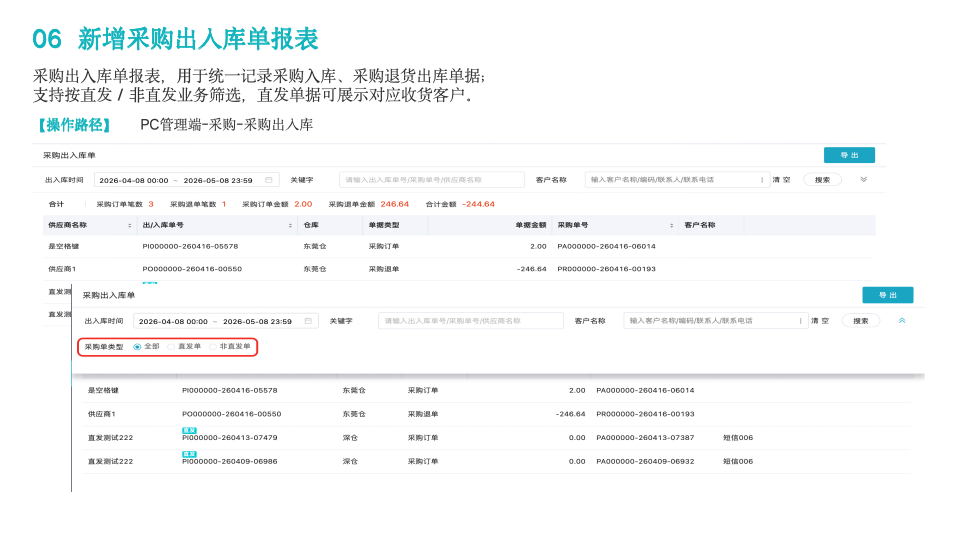
Task: Sort by 供应商名称 column sort icon
Action: coord(130,226)
